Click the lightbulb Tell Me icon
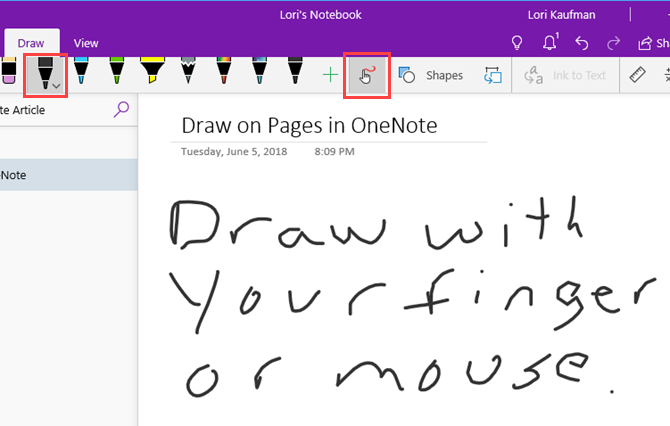Viewport: 670px width, 426px height. pyautogui.click(x=517, y=43)
